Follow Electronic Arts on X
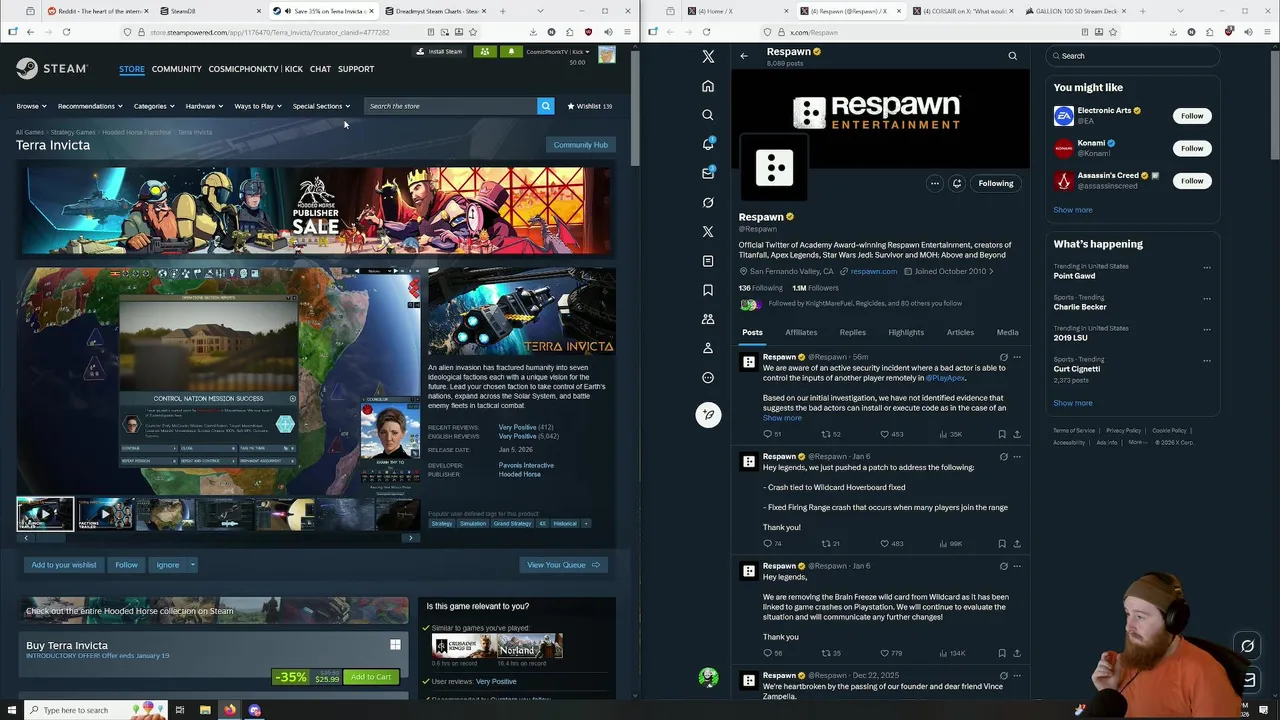 click(1192, 116)
